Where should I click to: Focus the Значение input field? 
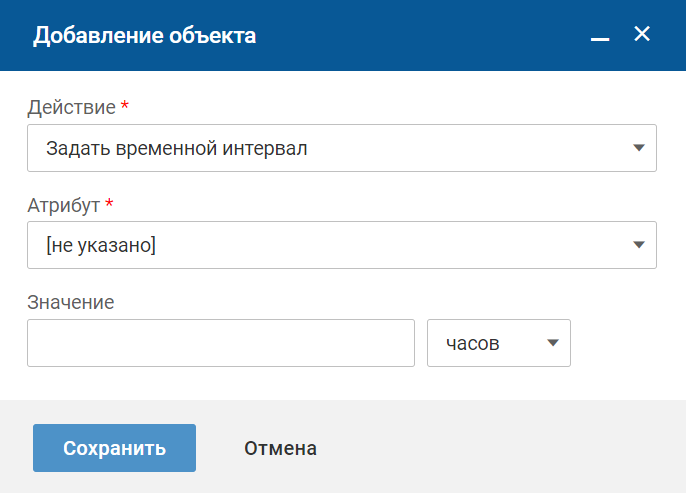[x=221, y=343]
